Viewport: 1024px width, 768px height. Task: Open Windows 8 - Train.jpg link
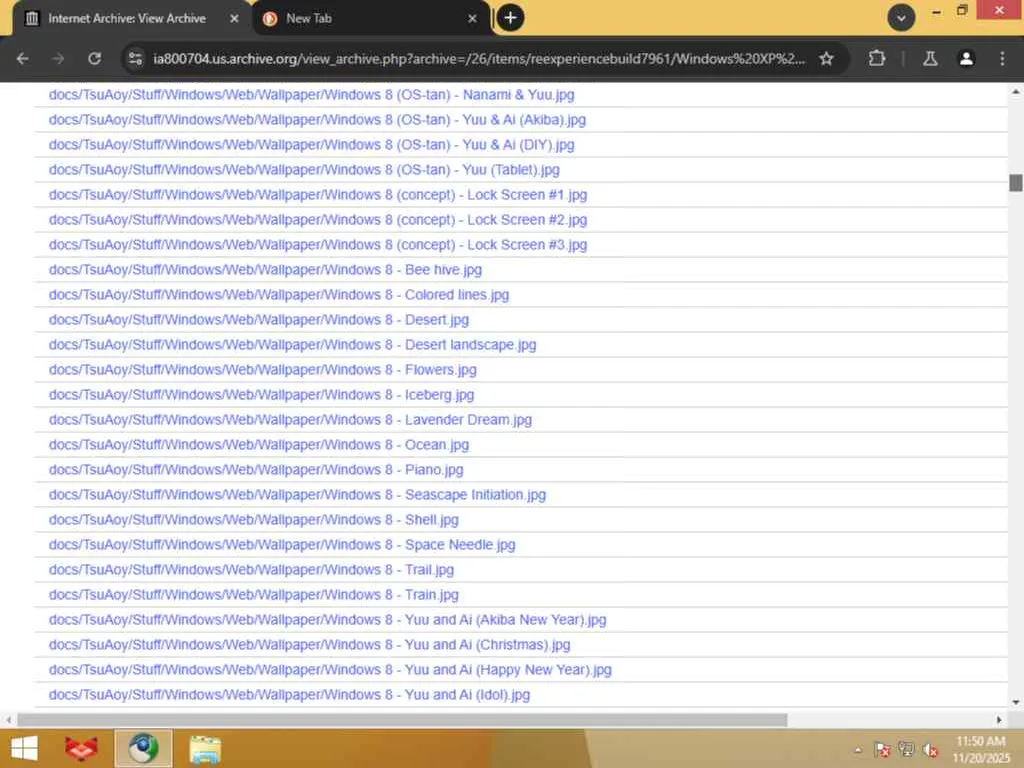253,595
